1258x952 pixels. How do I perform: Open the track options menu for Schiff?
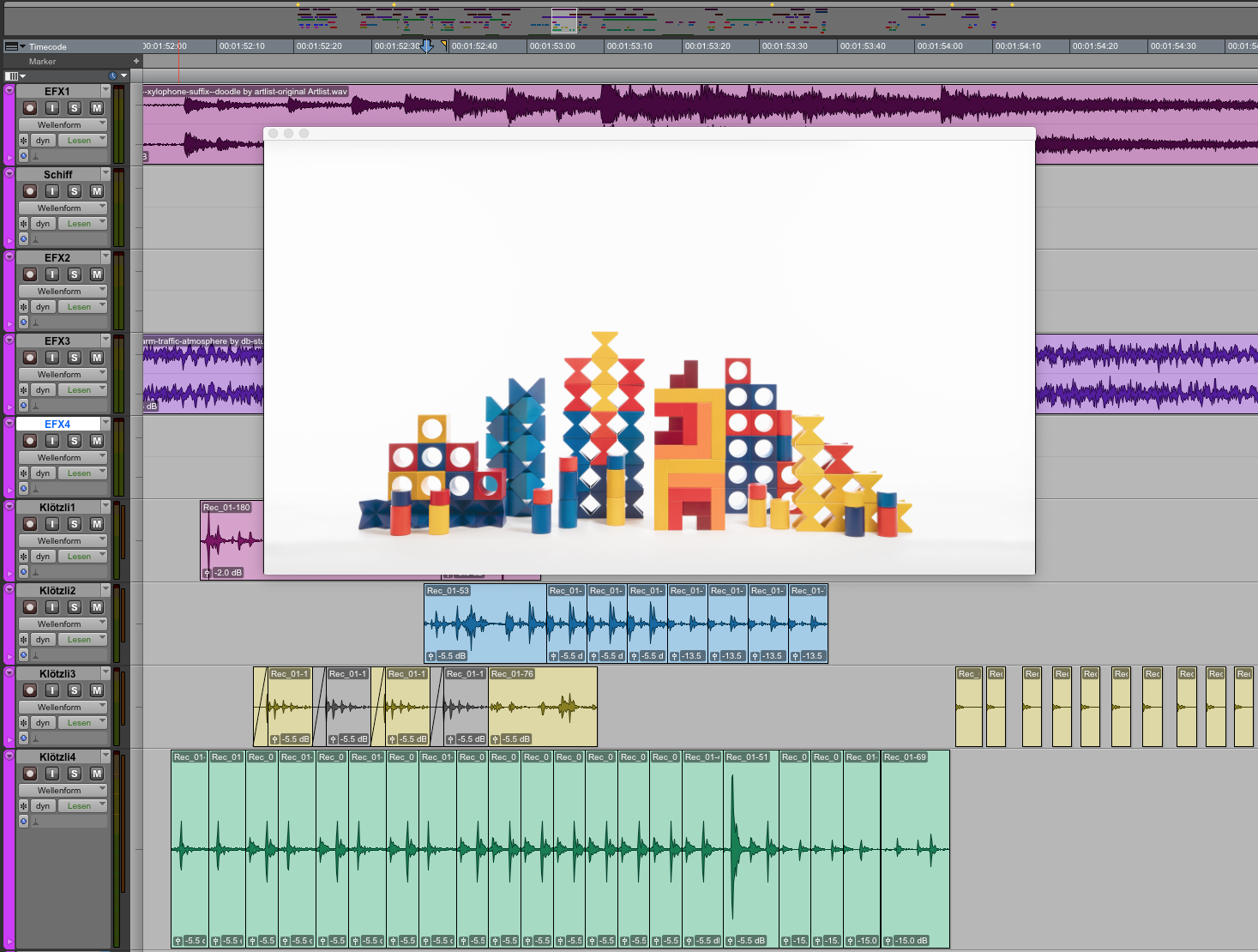point(105,174)
